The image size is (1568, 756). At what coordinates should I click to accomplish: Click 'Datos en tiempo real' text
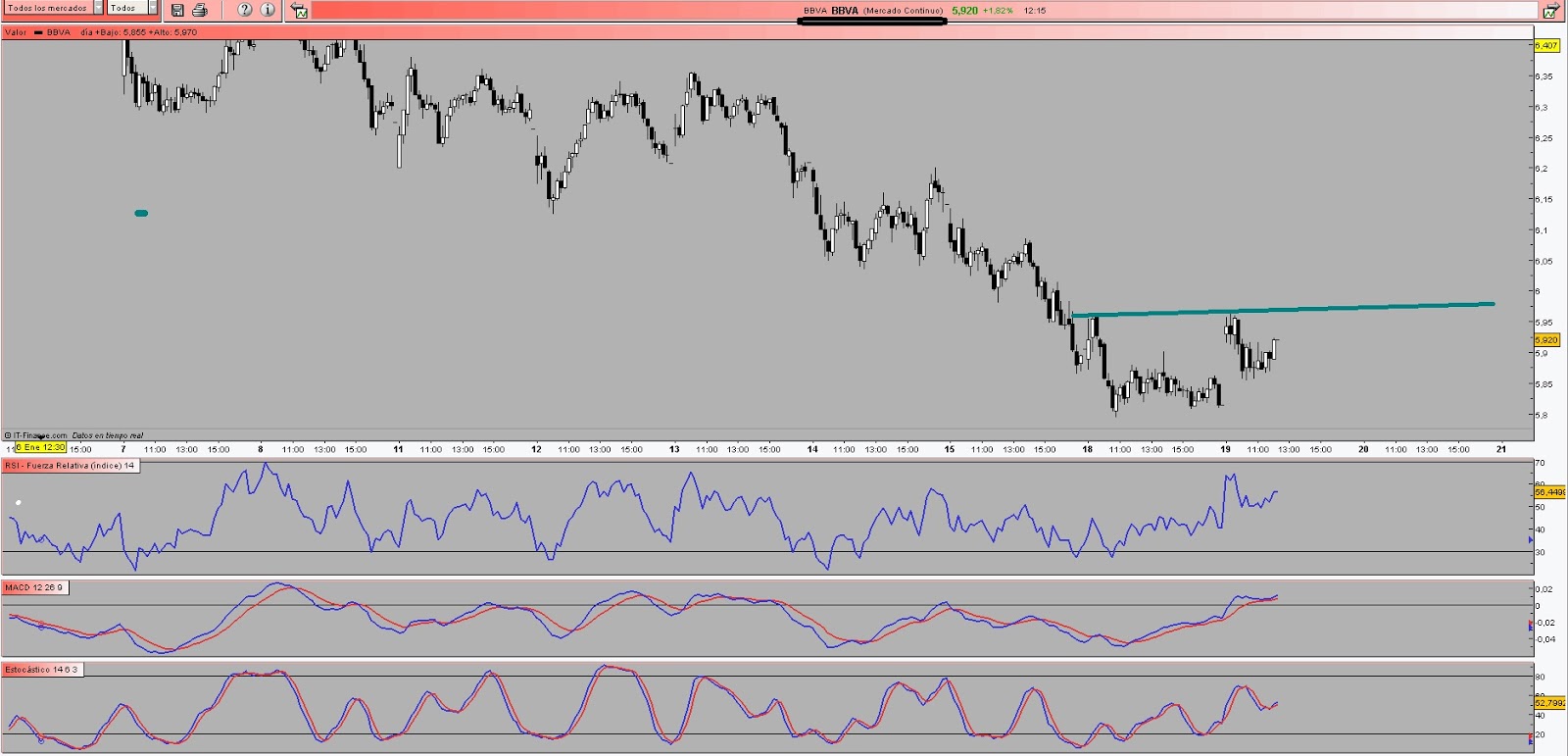click(x=108, y=435)
